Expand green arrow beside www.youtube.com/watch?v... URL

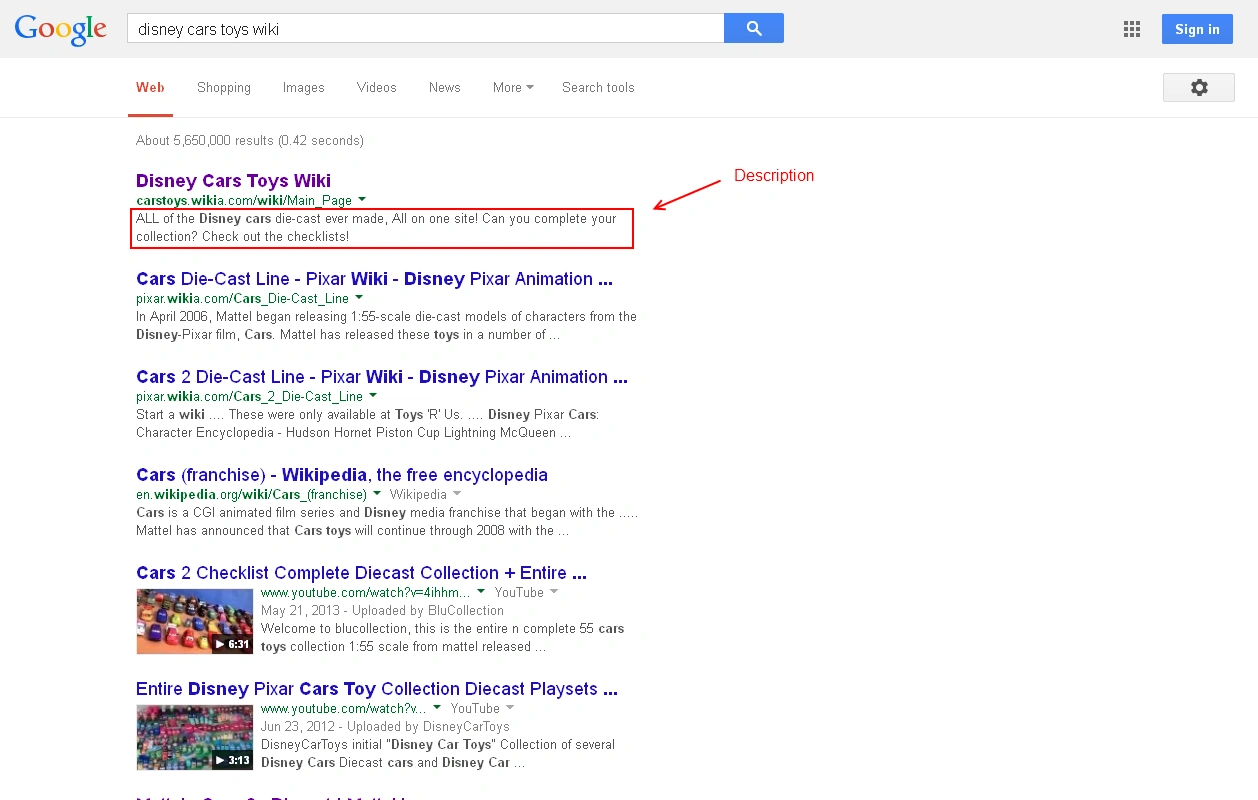437,707
